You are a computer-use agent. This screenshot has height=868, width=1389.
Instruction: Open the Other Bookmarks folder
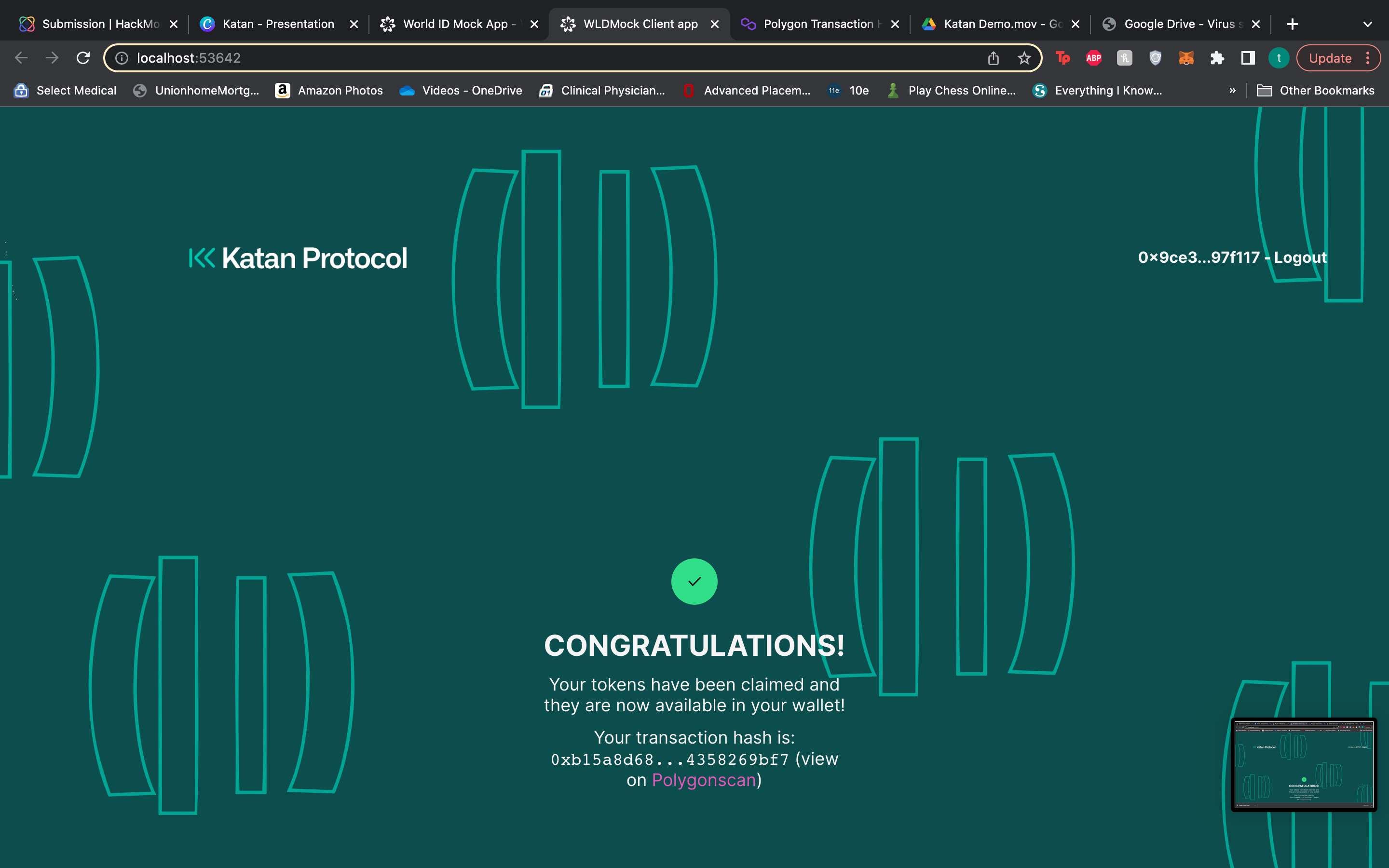[x=1316, y=91]
